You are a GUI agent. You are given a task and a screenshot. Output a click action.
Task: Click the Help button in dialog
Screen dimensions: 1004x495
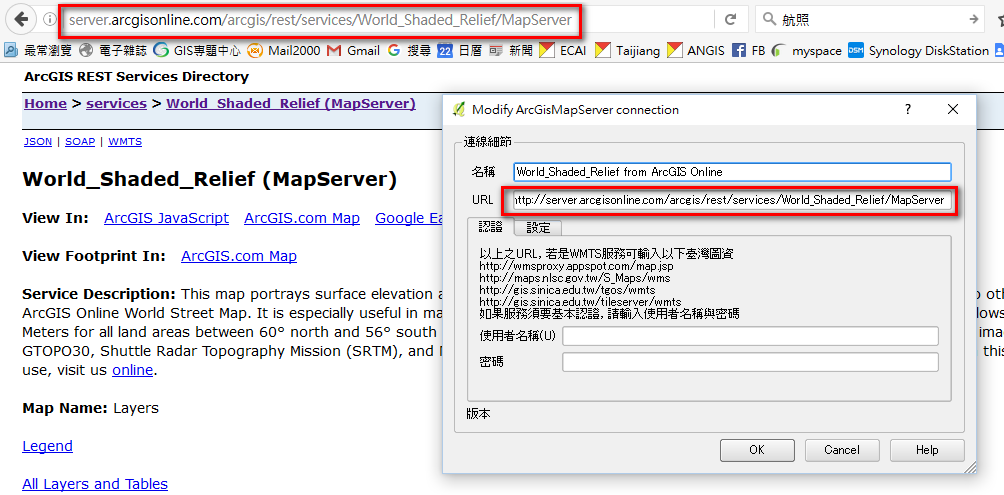pyautogui.click(x=927, y=450)
